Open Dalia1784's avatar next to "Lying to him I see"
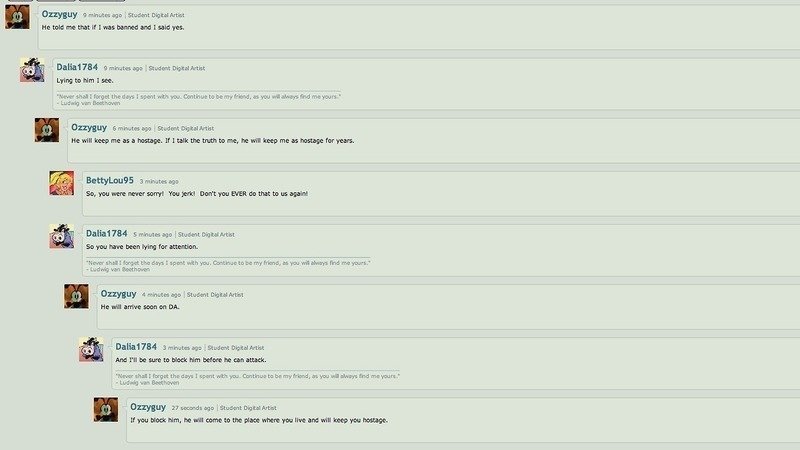The height and width of the screenshot is (450, 800). point(32,70)
